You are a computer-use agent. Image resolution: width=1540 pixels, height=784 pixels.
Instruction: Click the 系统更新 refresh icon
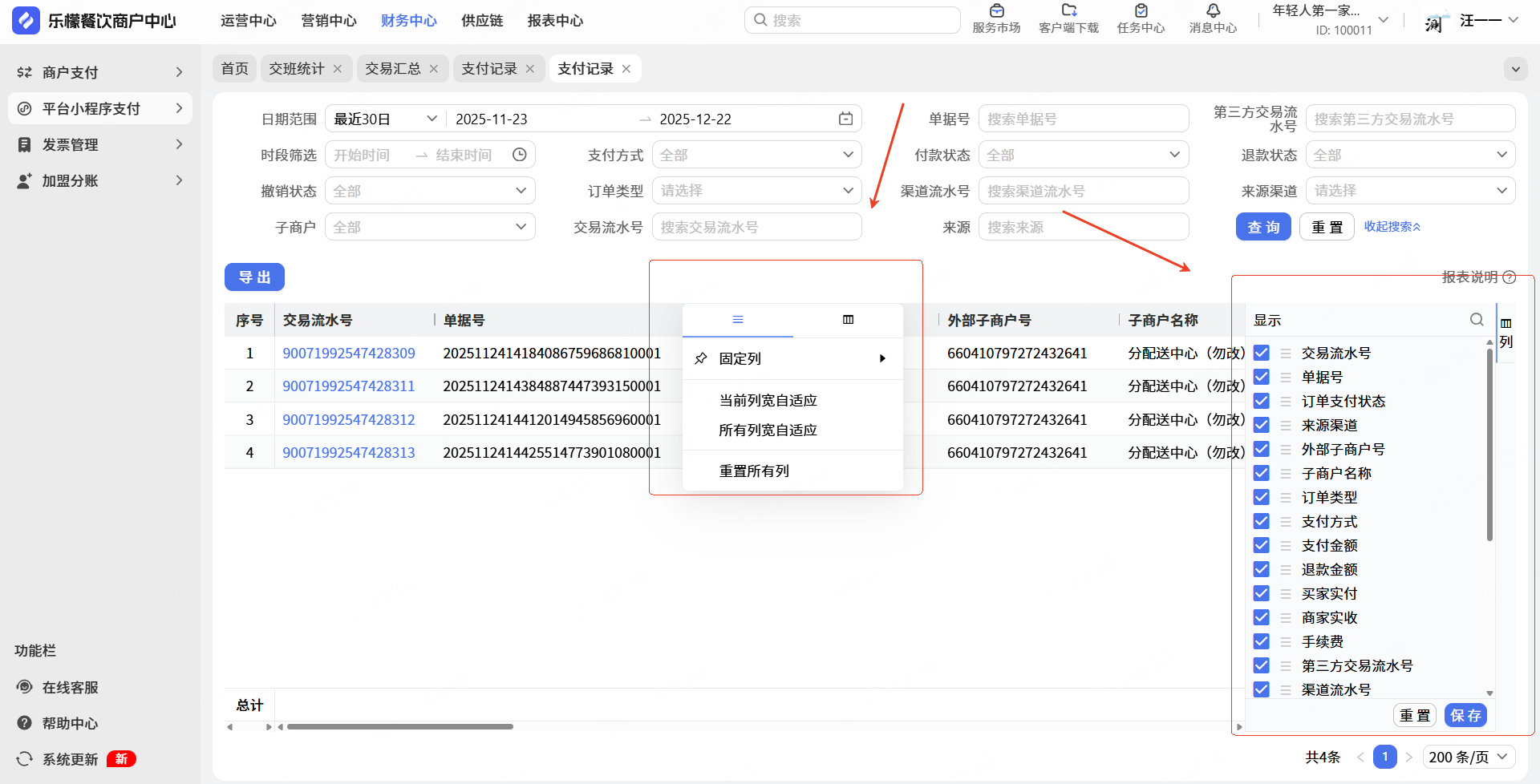click(25, 759)
